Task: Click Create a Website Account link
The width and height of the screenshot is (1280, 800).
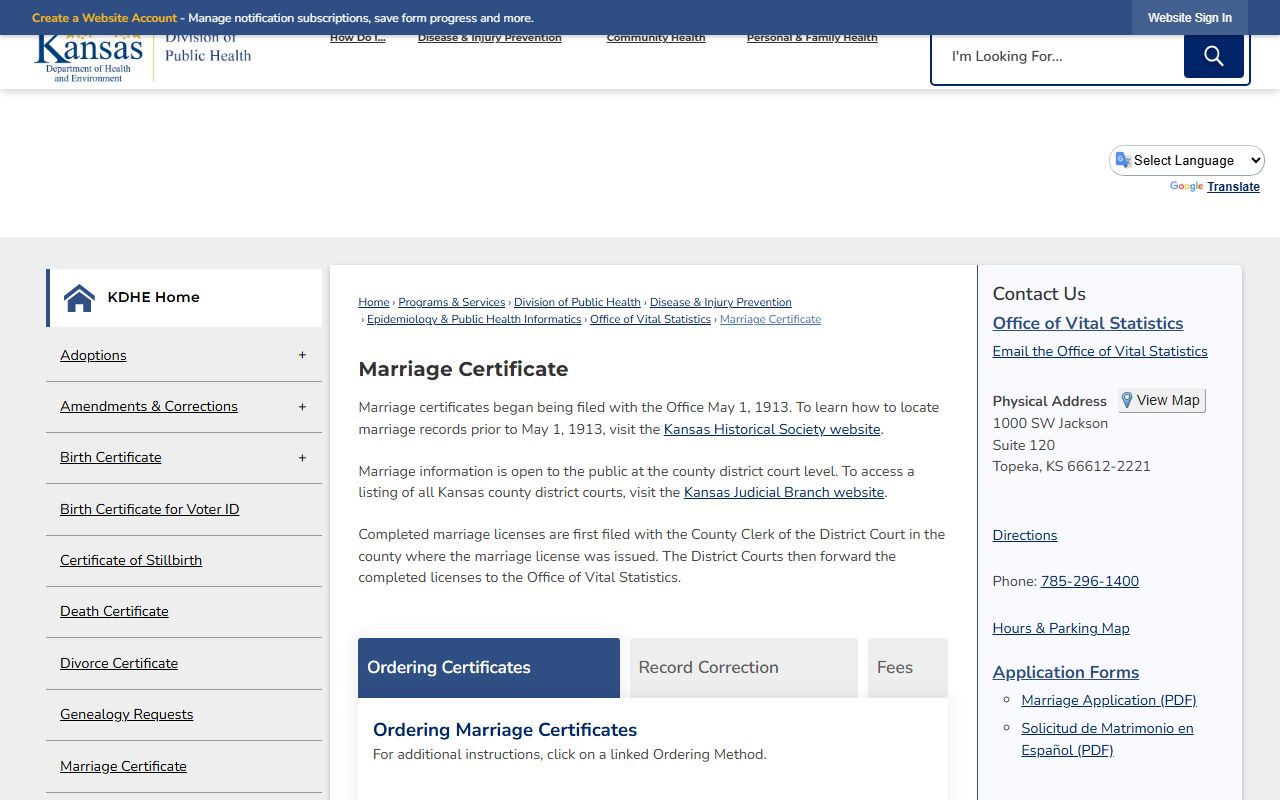Action: pyautogui.click(x=104, y=18)
